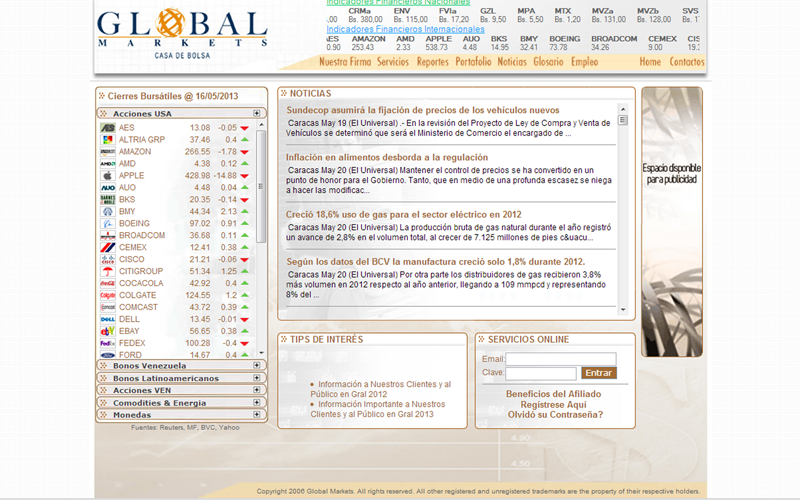Click stock list scrollbar down arrow

point(262,353)
